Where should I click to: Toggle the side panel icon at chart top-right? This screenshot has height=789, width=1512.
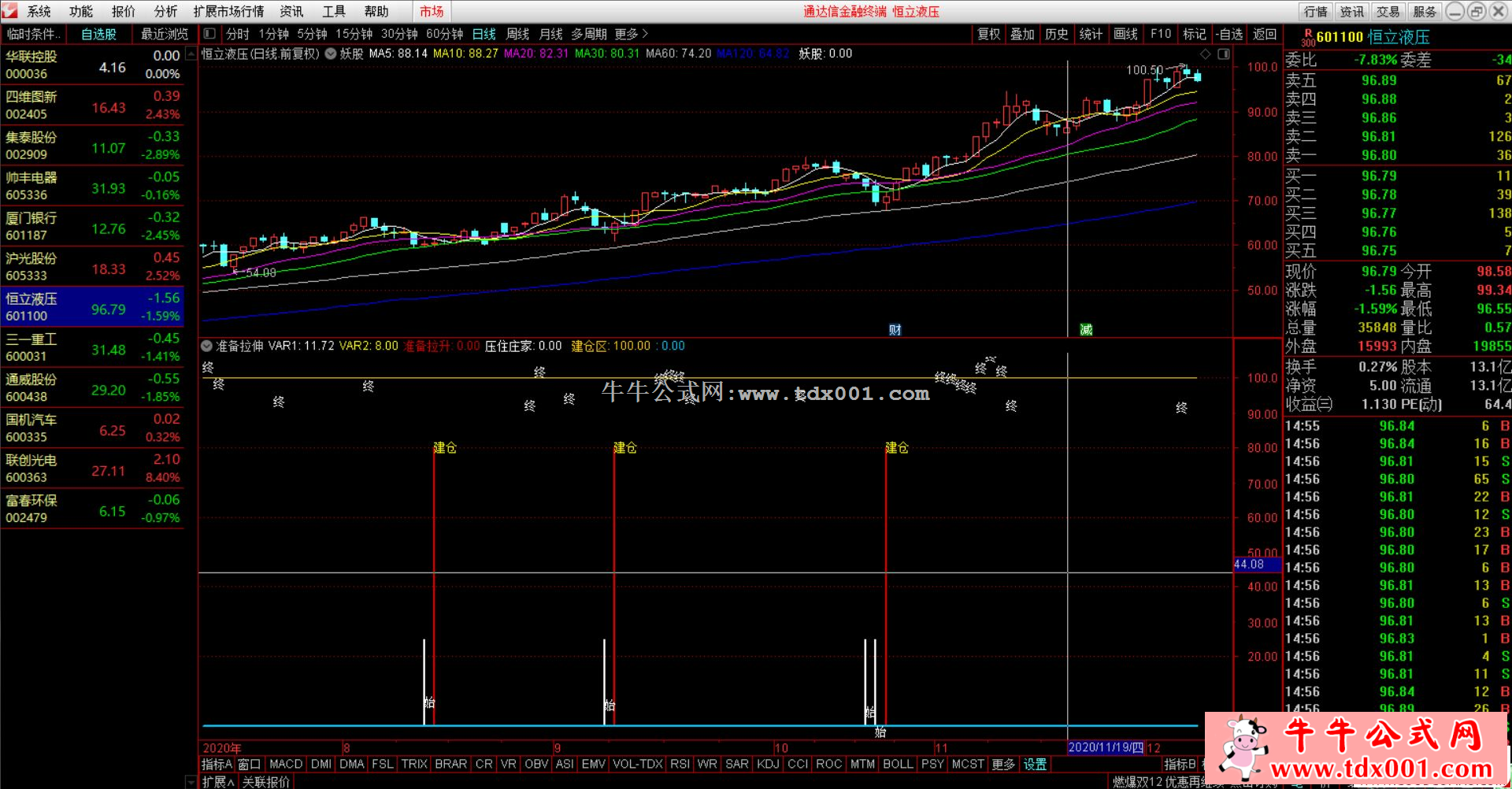click(x=1224, y=54)
